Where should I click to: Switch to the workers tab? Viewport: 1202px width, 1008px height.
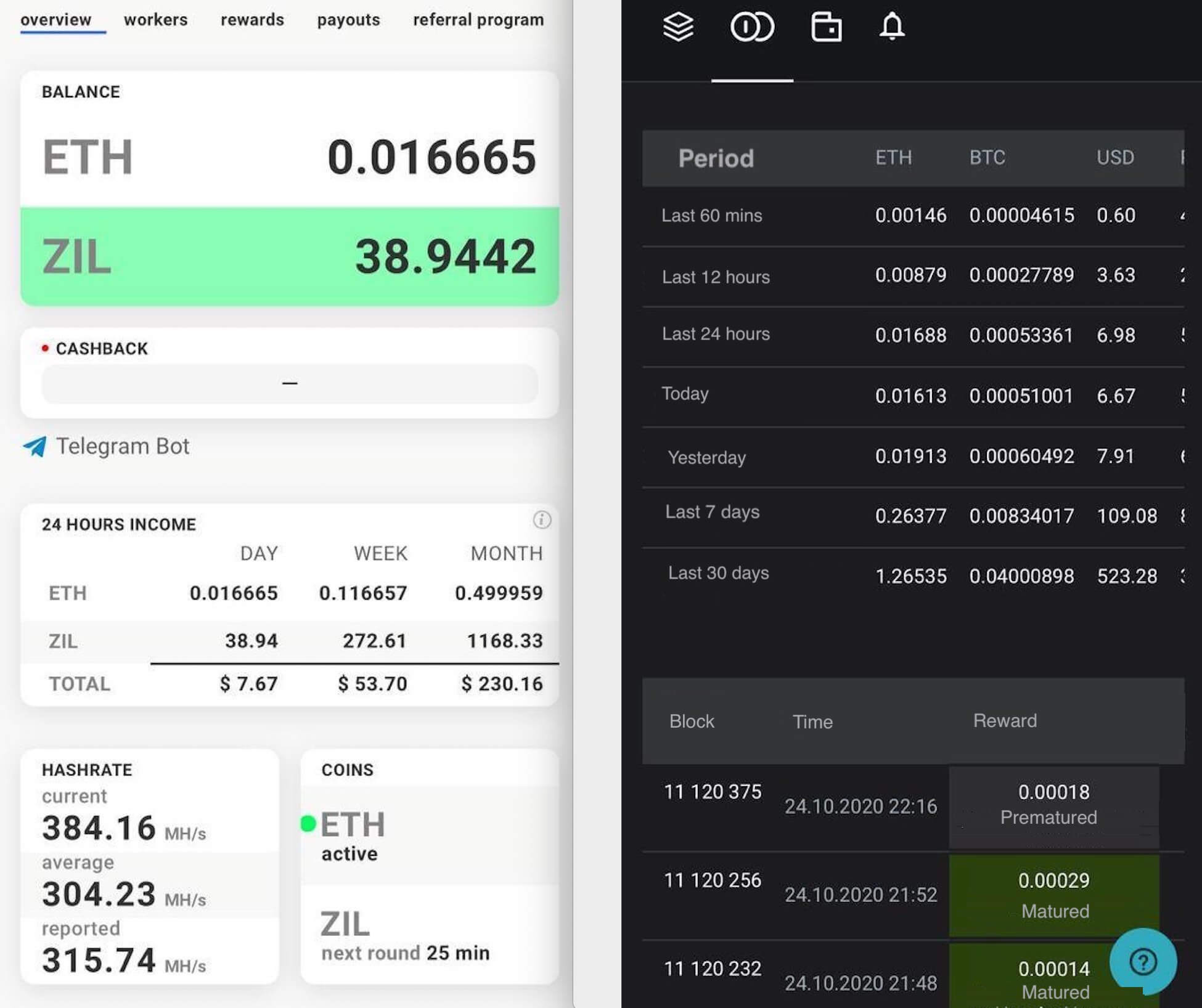coord(155,19)
